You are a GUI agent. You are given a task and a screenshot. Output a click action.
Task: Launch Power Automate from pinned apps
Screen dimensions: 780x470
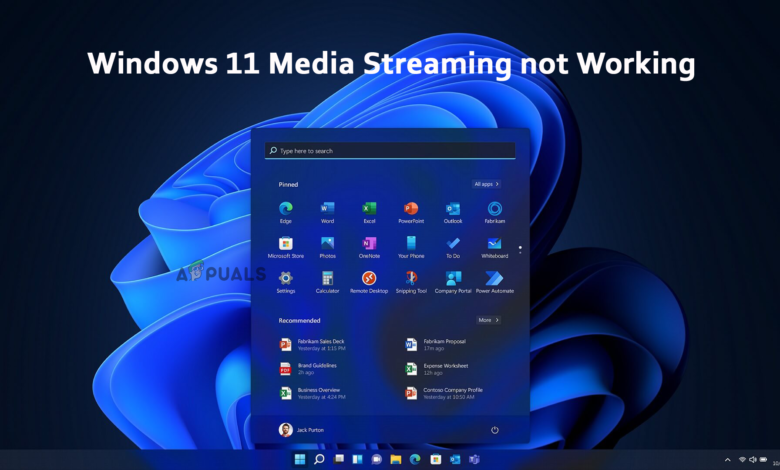494,282
